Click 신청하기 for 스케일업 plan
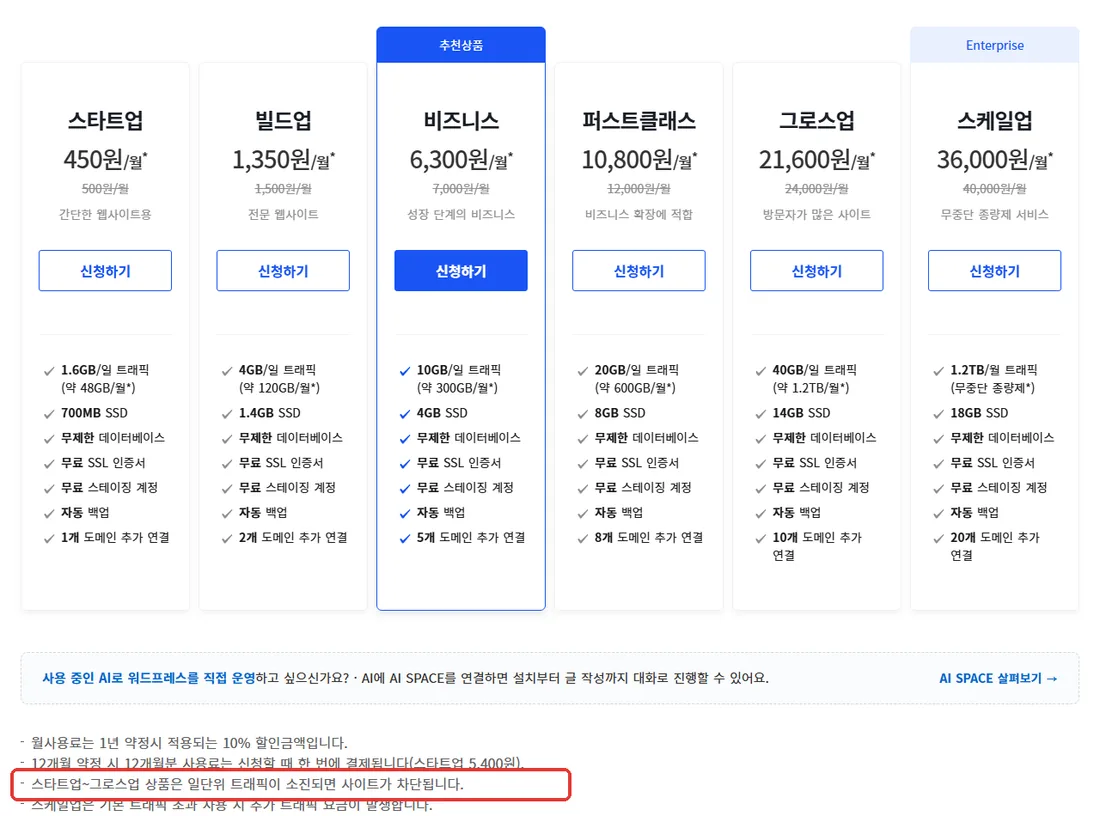The image size is (1100, 816). click(994, 271)
